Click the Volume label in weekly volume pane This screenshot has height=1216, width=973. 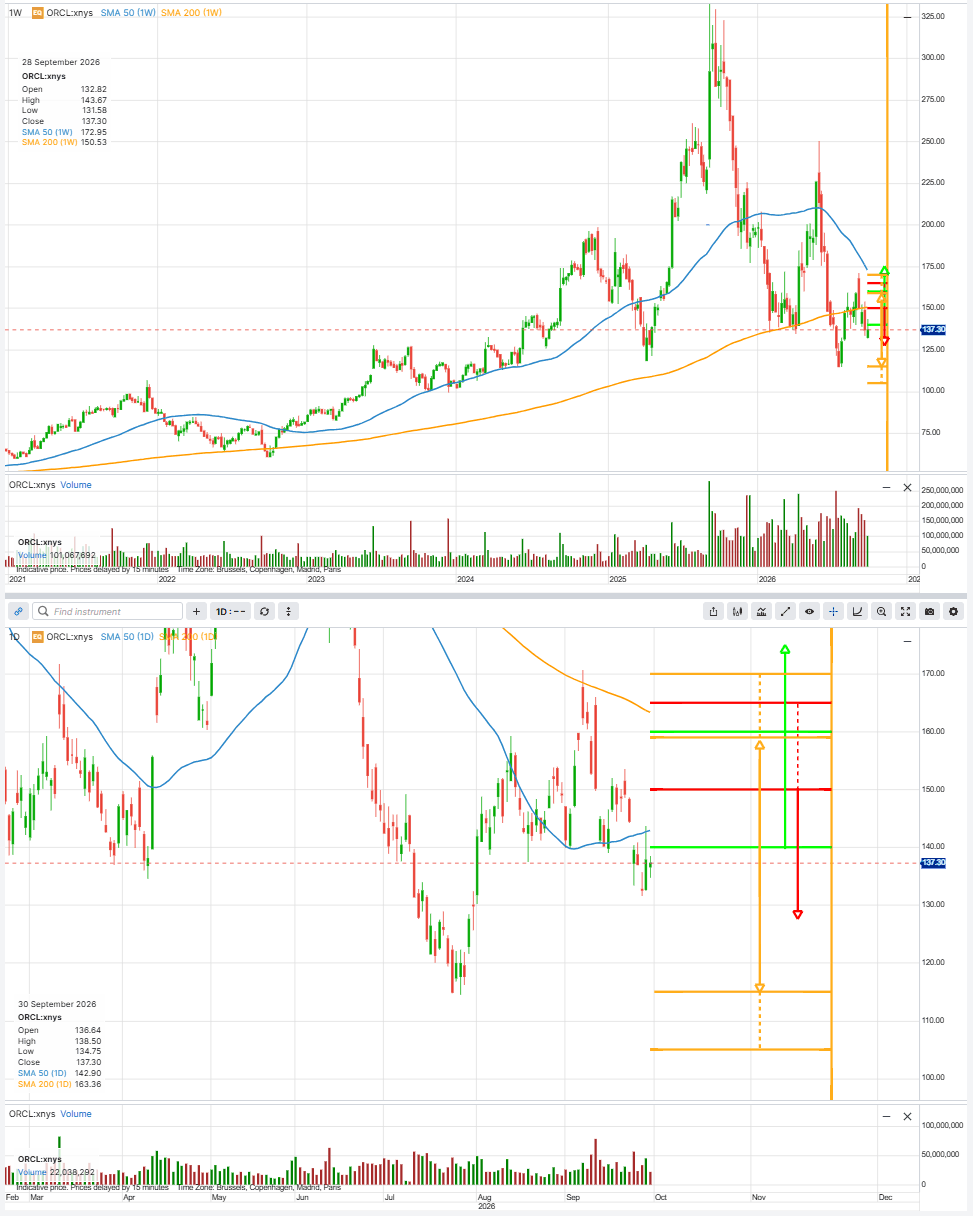pos(75,485)
